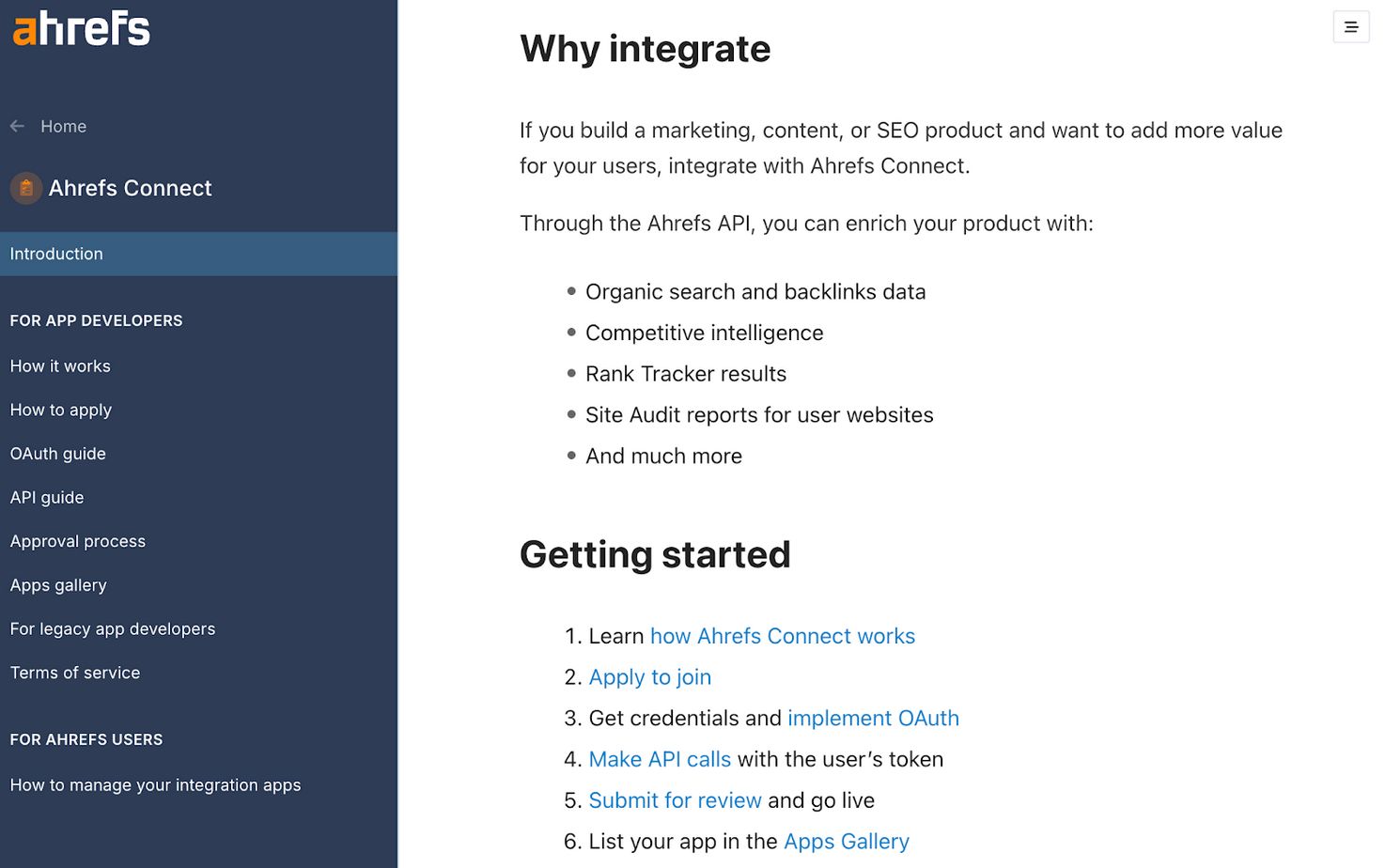
Task: Click the how Ahrefs Connect works link
Action: point(782,636)
